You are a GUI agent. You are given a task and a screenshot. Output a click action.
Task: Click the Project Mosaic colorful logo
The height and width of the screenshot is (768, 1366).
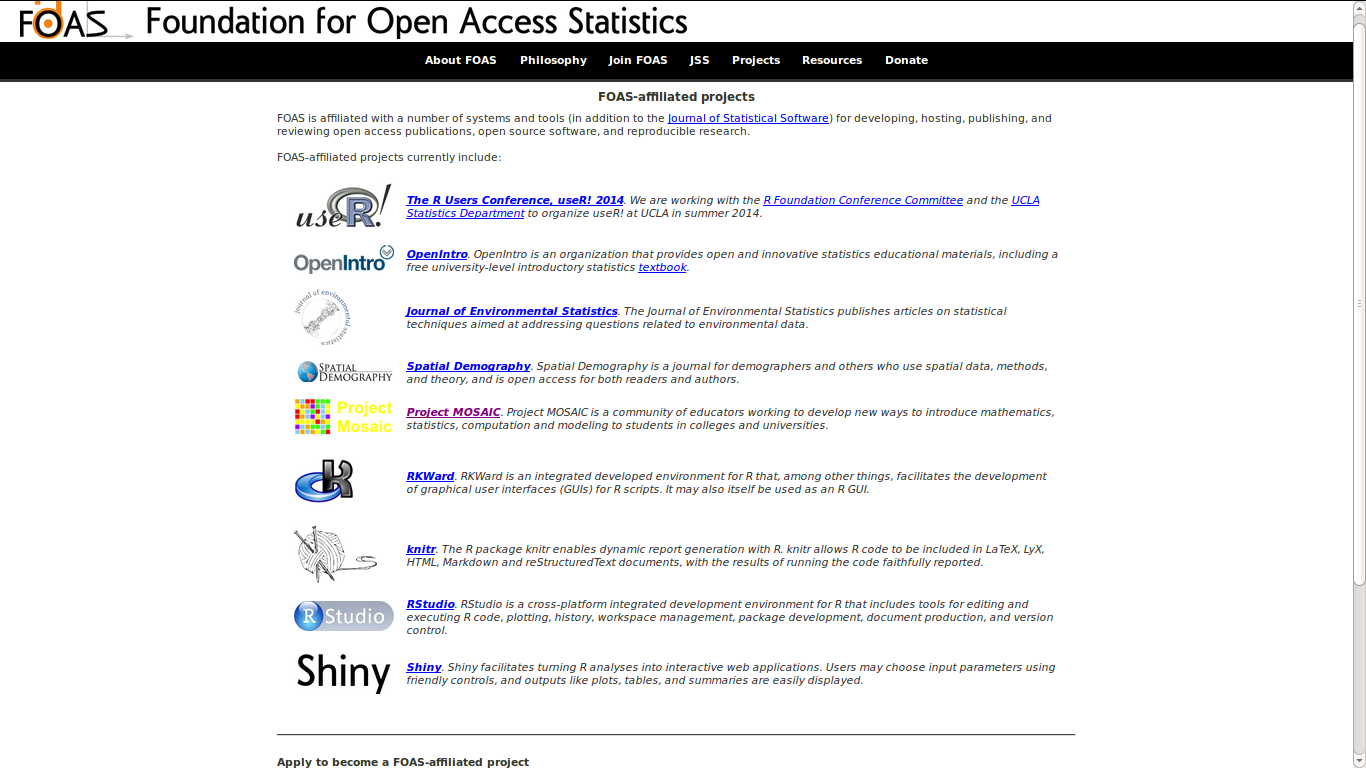(343, 417)
